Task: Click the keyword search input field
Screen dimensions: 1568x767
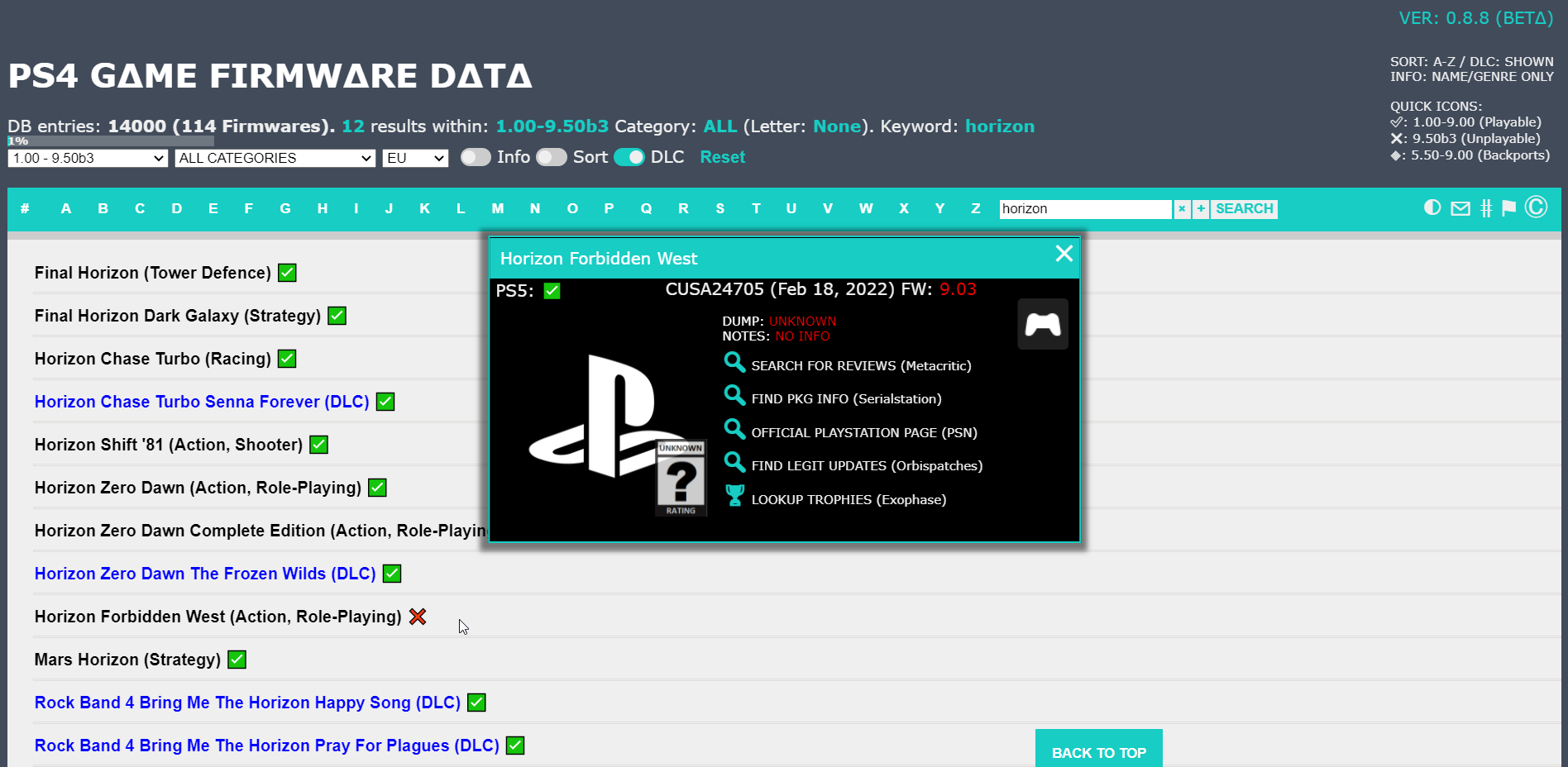Action: point(1086,209)
